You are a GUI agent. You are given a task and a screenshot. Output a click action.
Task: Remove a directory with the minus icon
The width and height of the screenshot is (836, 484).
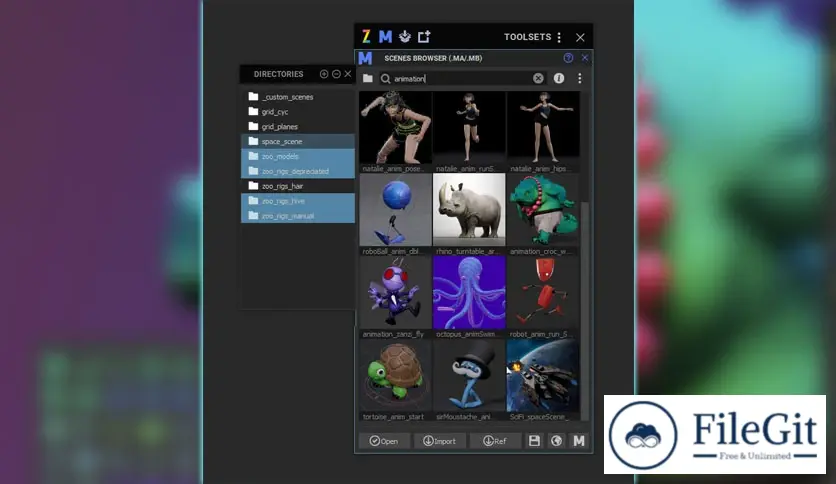(336, 74)
